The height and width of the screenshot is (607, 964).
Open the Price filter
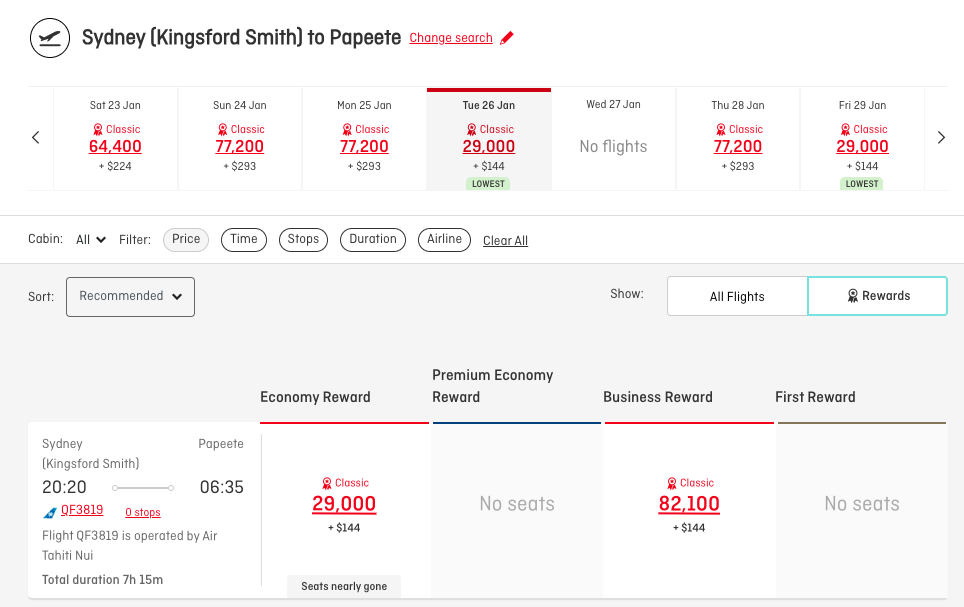pos(186,240)
